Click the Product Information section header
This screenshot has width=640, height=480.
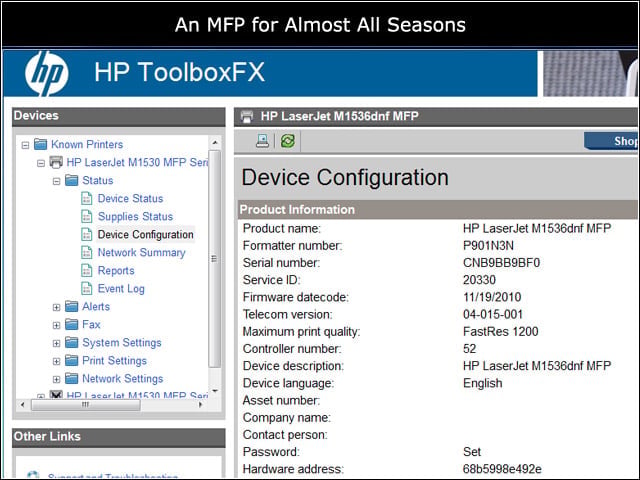pyautogui.click(x=438, y=209)
